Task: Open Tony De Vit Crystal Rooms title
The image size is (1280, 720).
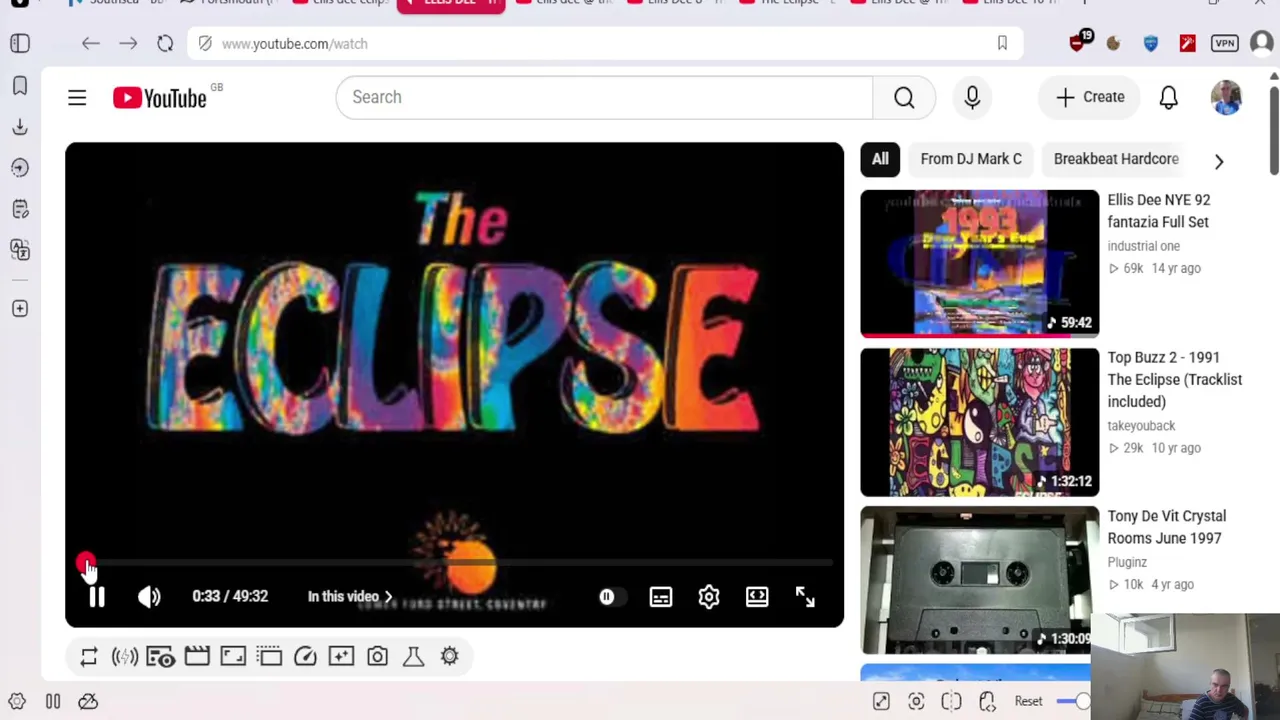Action: (1166, 527)
